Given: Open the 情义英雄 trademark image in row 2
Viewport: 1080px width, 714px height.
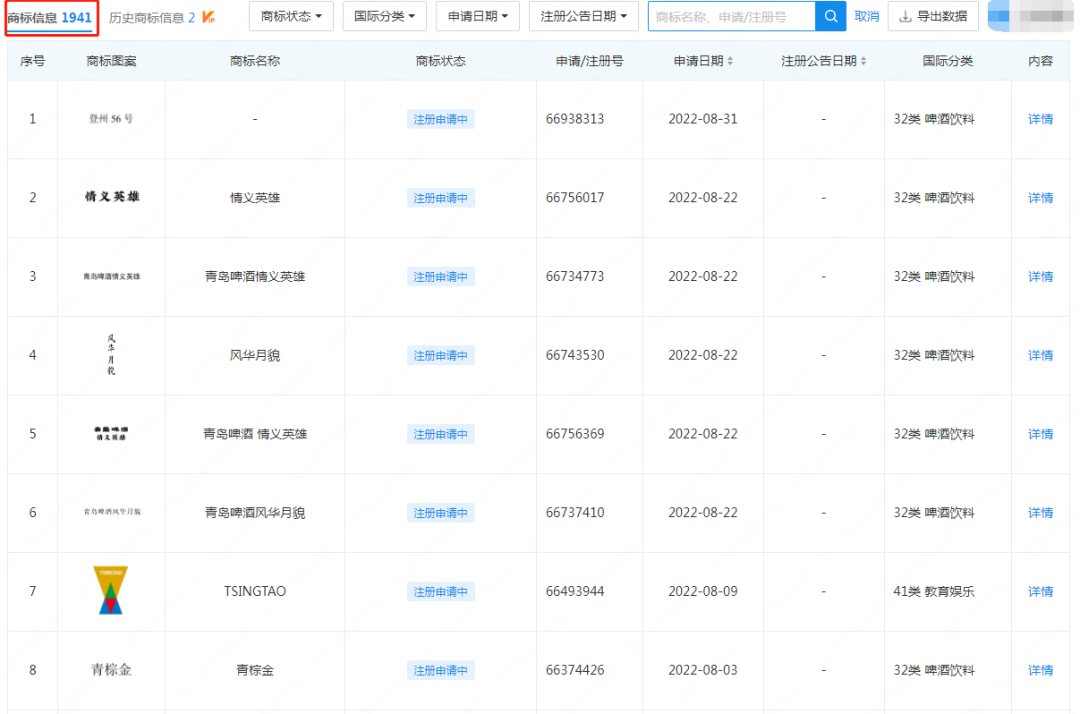Looking at the screenshot, I should pos(112,197).
